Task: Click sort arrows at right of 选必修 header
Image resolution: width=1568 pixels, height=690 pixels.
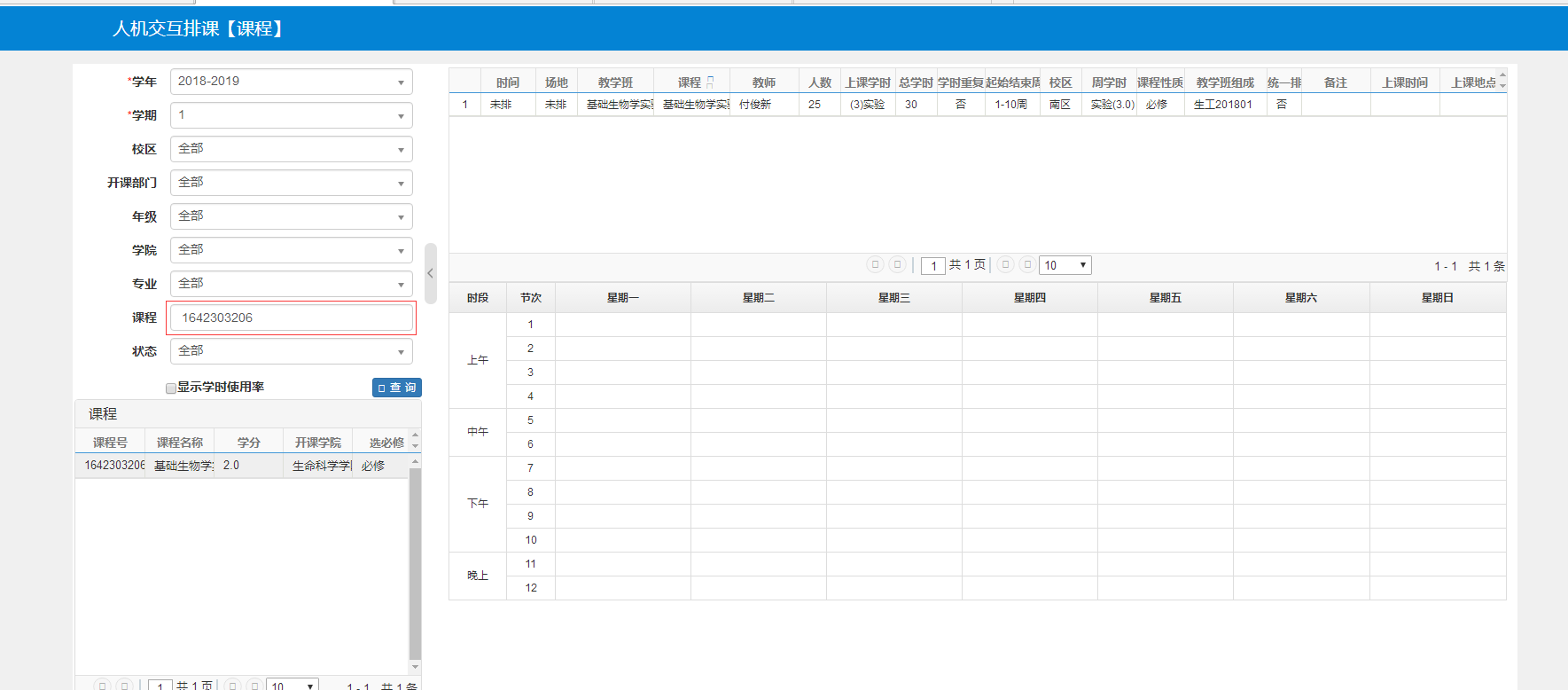Action: [x=415, y=441]
